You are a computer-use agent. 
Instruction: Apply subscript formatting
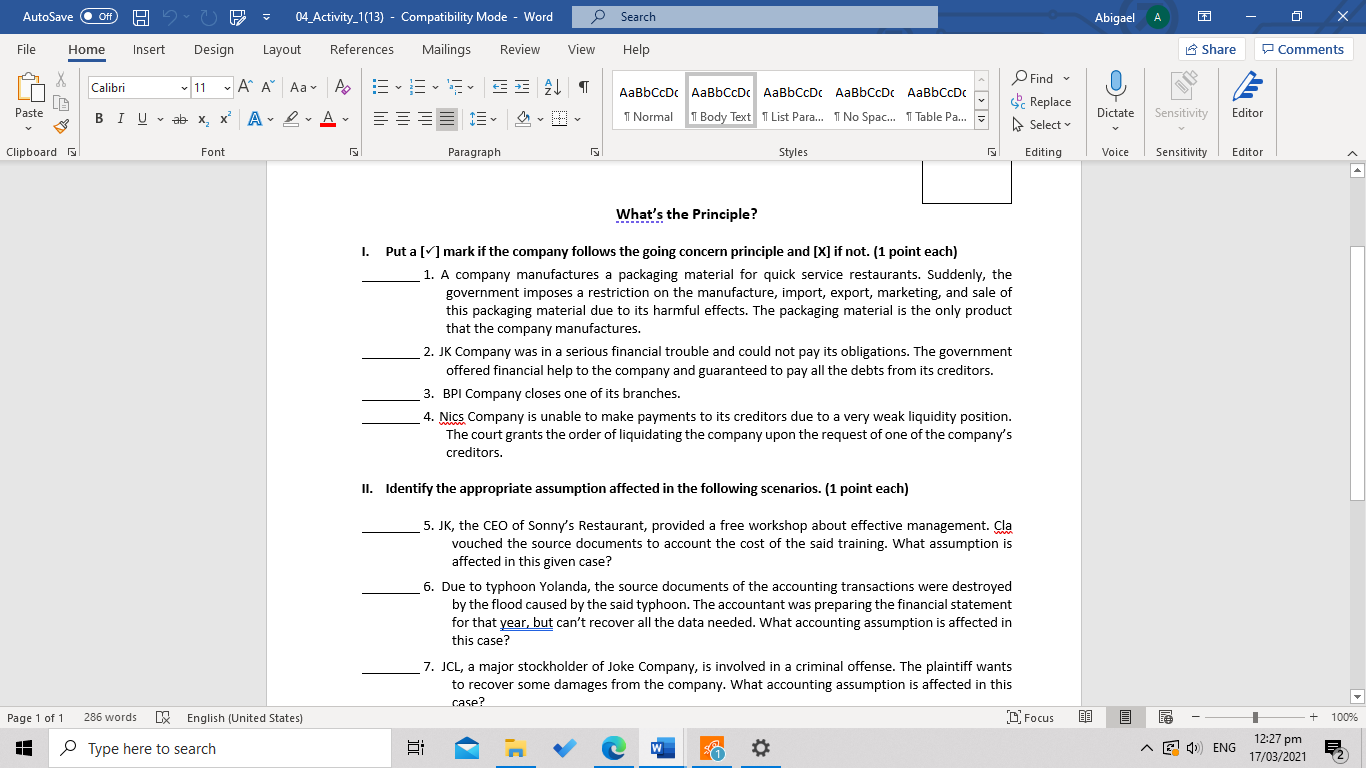(203, 119)
